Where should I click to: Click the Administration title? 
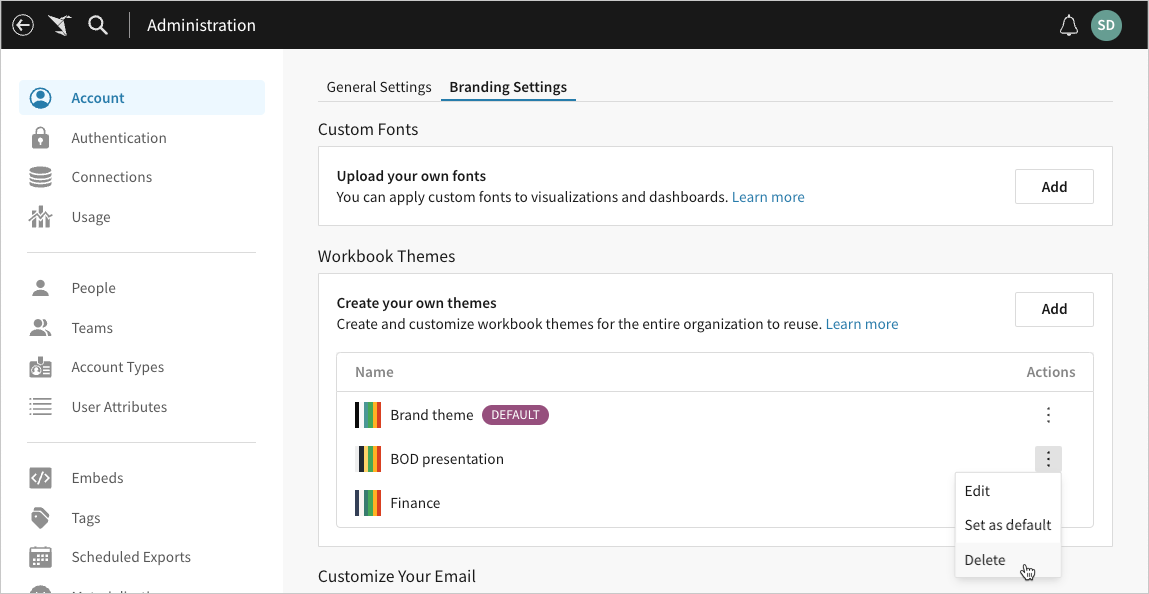[x=202, y=26]
